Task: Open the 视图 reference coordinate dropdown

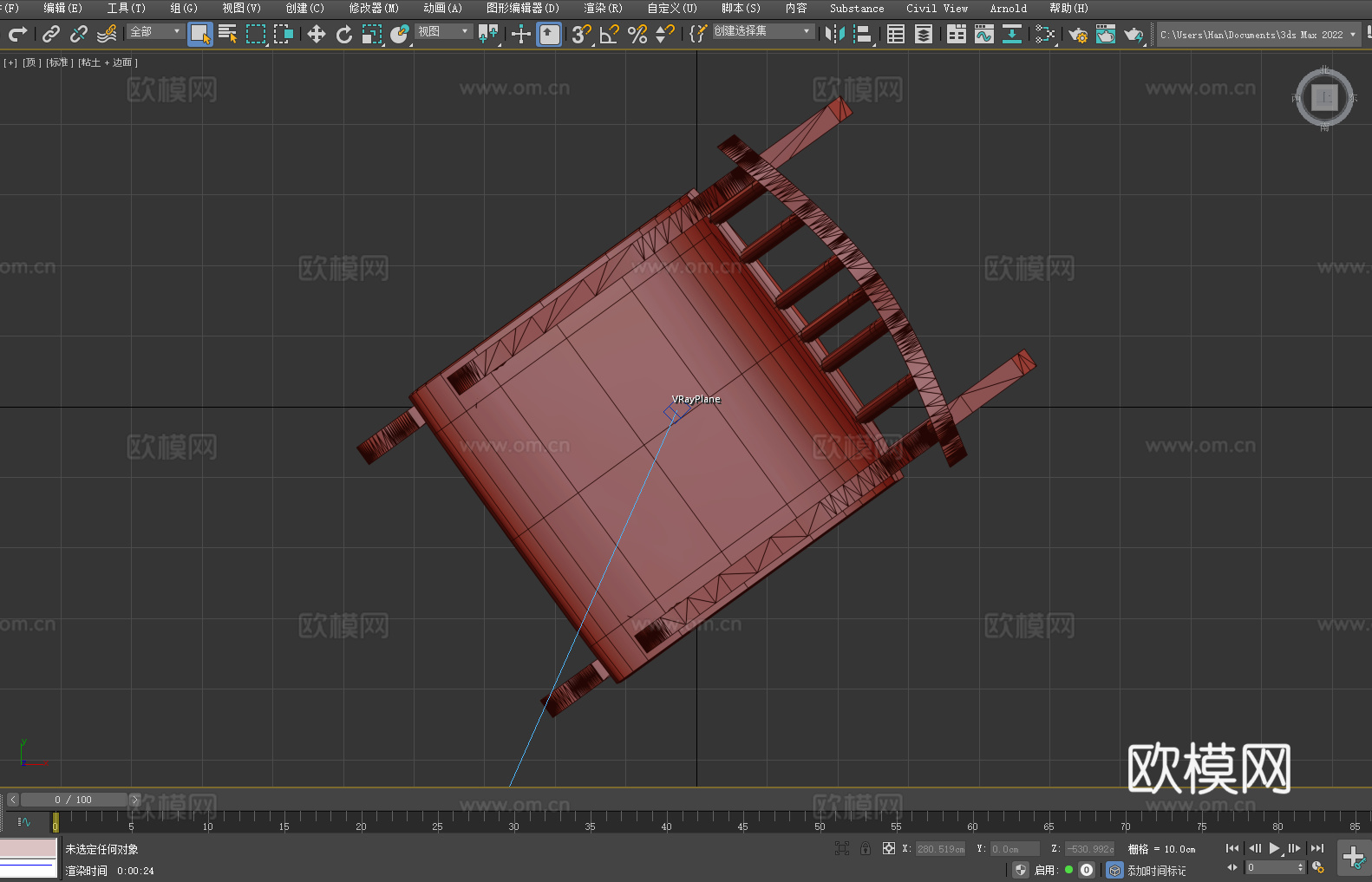Action: (x=443, y=31)
